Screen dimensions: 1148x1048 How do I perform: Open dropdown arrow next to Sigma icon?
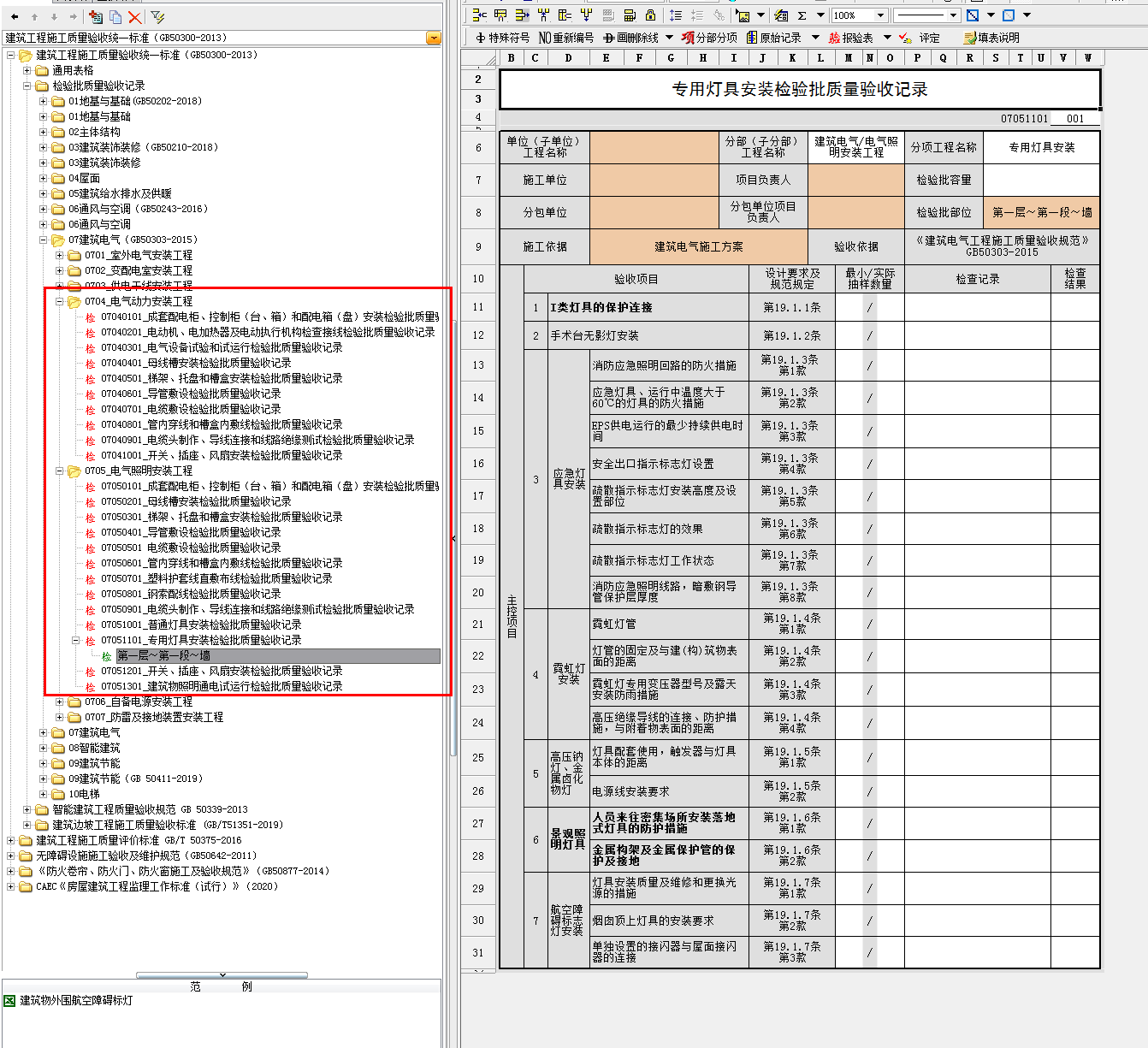[820, 15]
